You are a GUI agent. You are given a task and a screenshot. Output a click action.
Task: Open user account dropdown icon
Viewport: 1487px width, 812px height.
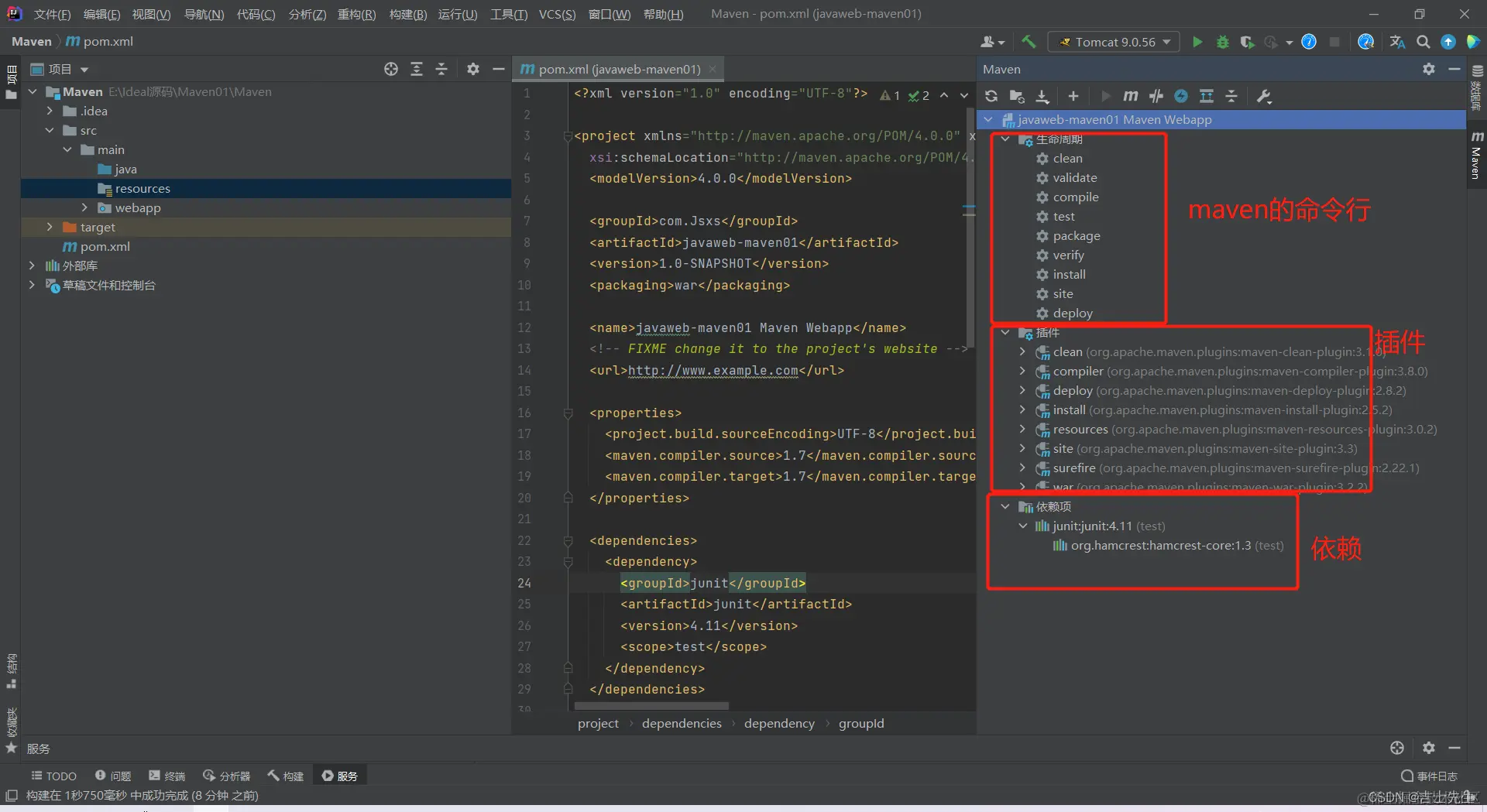992,42
